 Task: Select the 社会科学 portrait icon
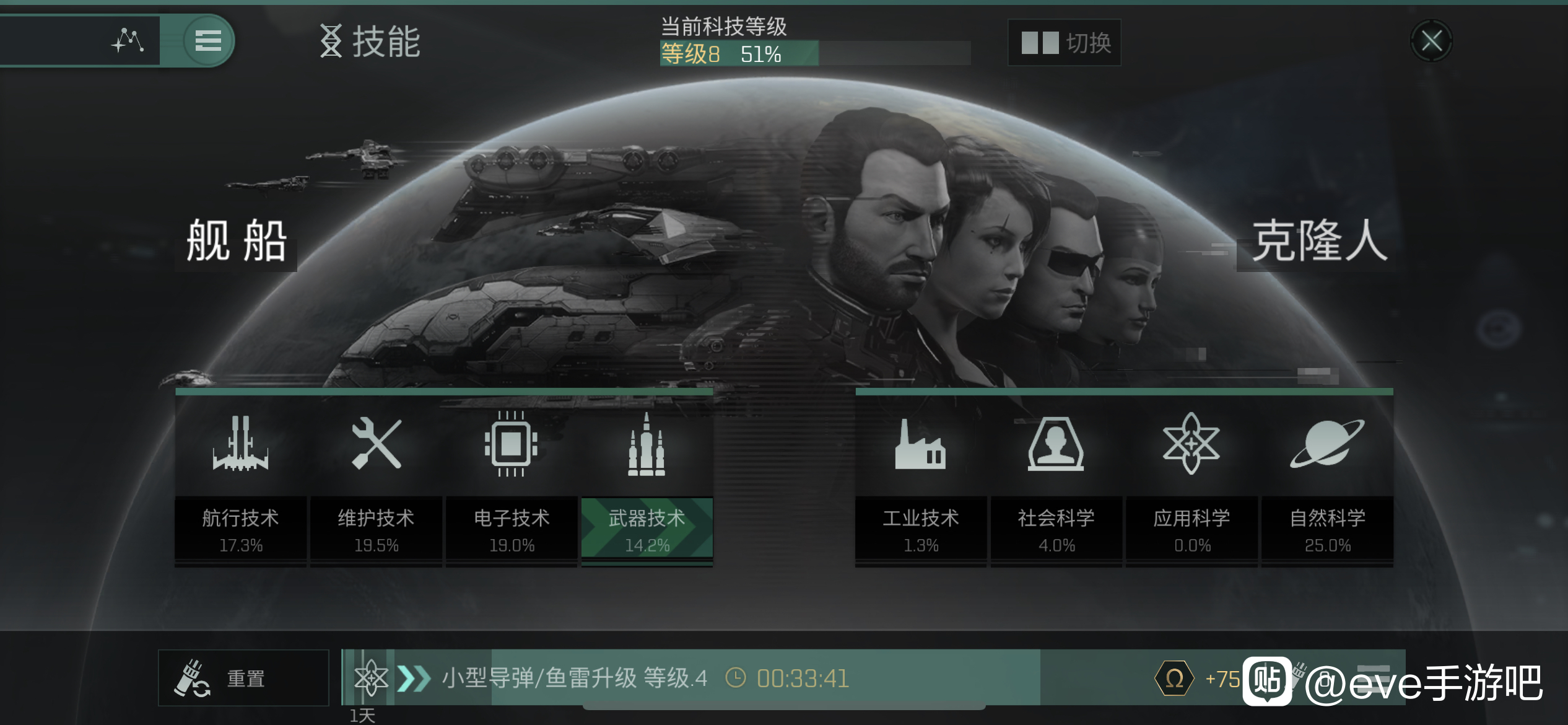(x=1056, y=444)
